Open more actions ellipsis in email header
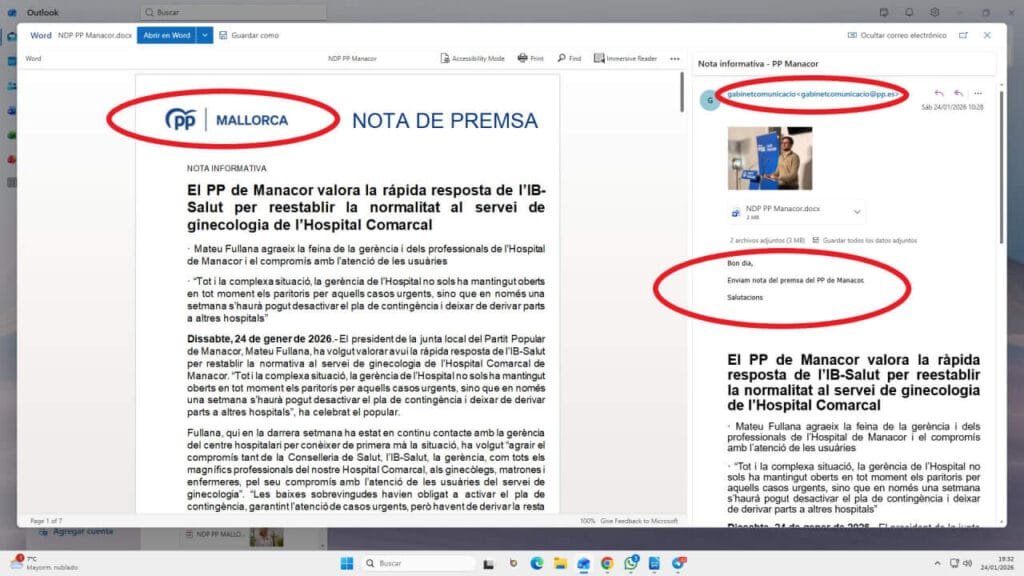 [978, 93]
